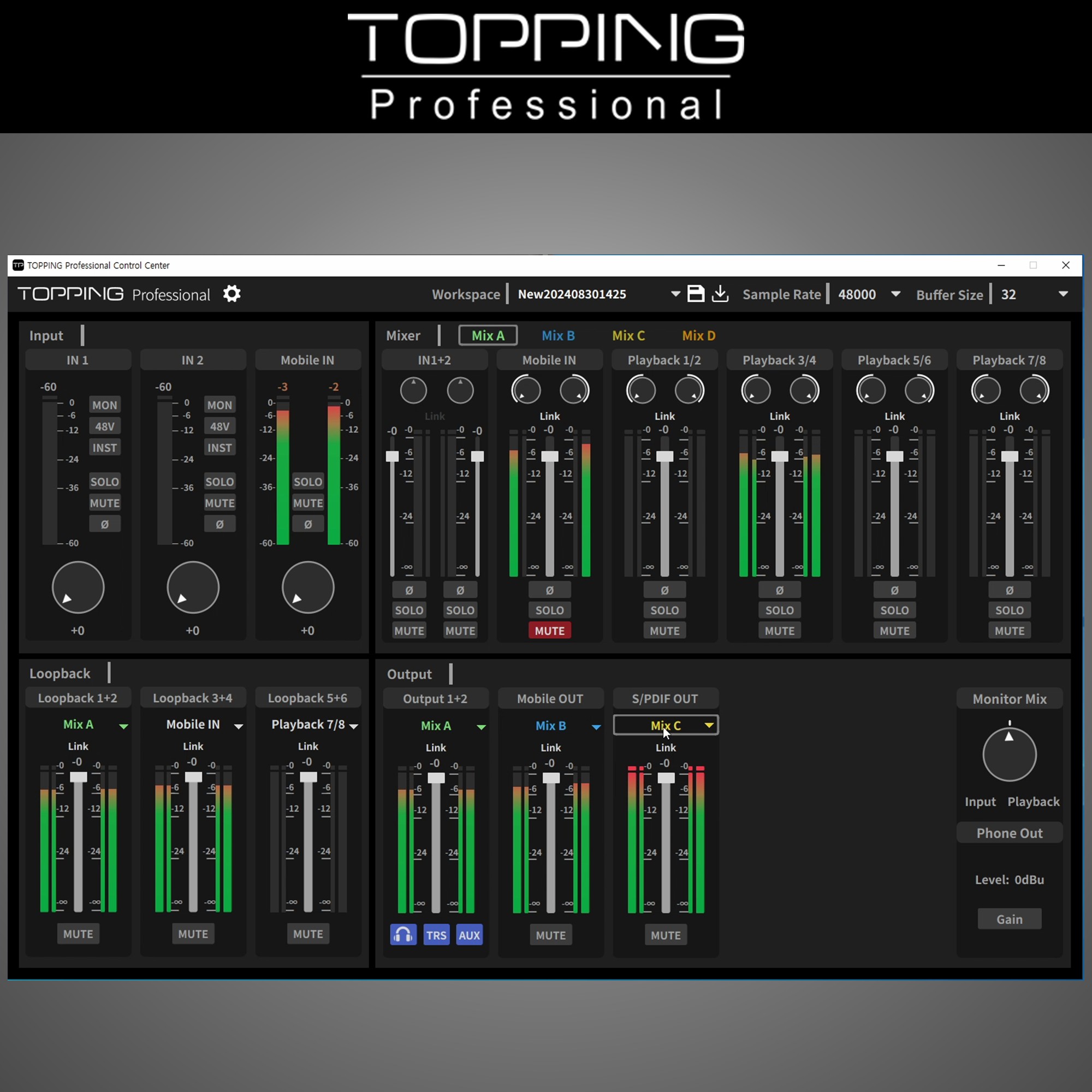This screenshot has height=1092, width=1092.
Task: Click the TOPPING app icon in title bar
Action: click(18, 265)
